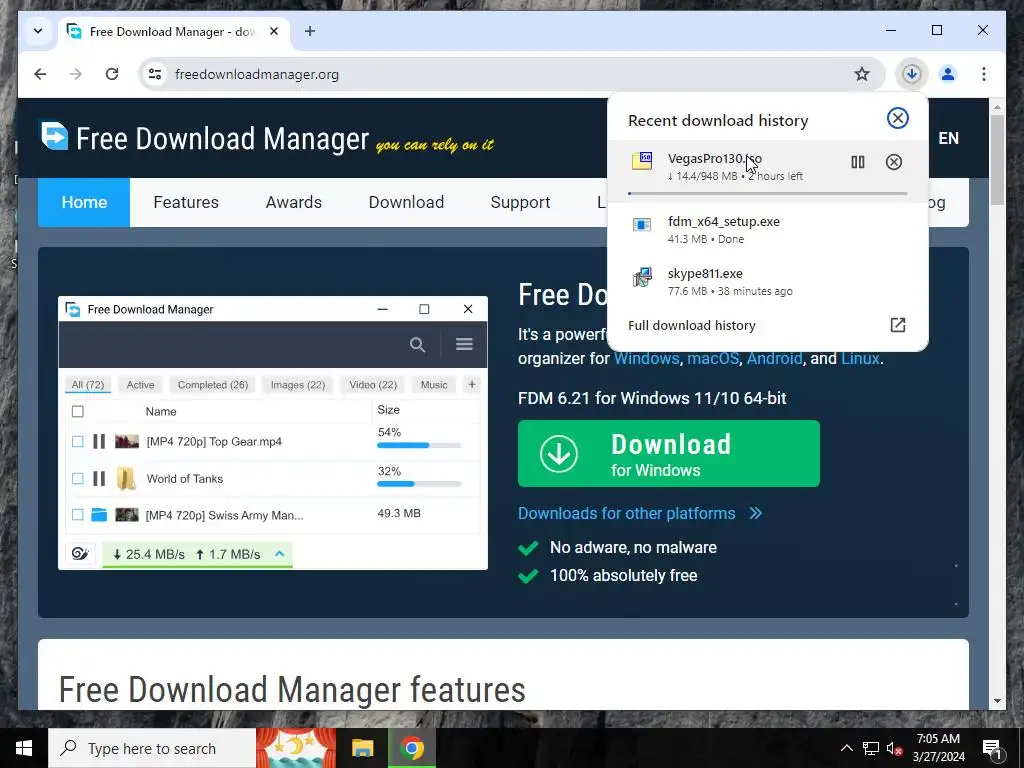
Task: Open the Chrome profile avatar menu
Action: pyautogui.click(x=948, y=74)
